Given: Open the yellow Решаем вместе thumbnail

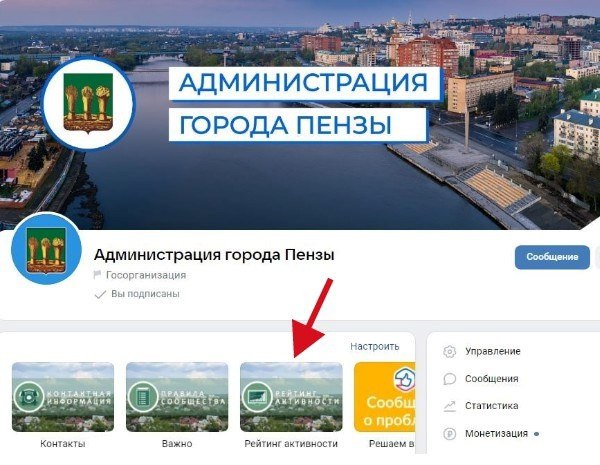Looking at the screenshot, I should [x=385, y=397].
